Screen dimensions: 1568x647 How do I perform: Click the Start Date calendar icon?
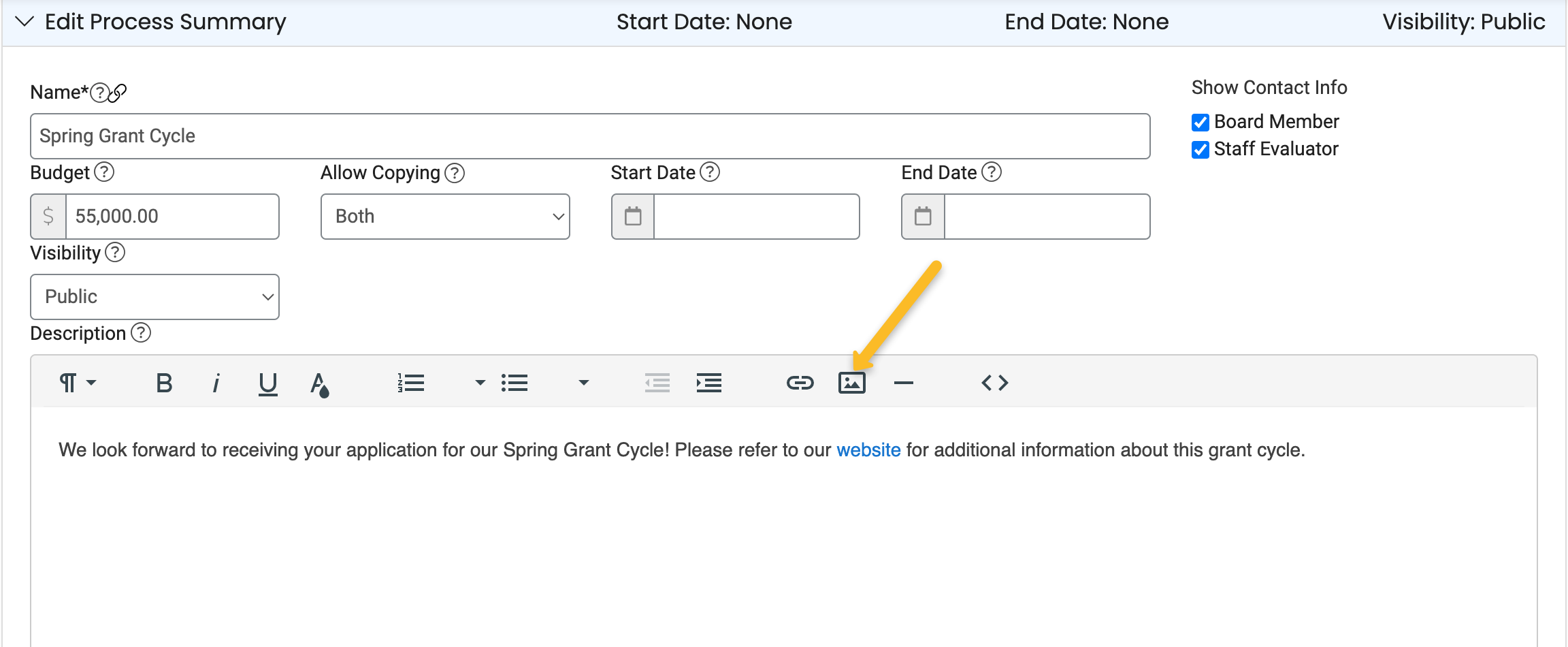(633, 217)
